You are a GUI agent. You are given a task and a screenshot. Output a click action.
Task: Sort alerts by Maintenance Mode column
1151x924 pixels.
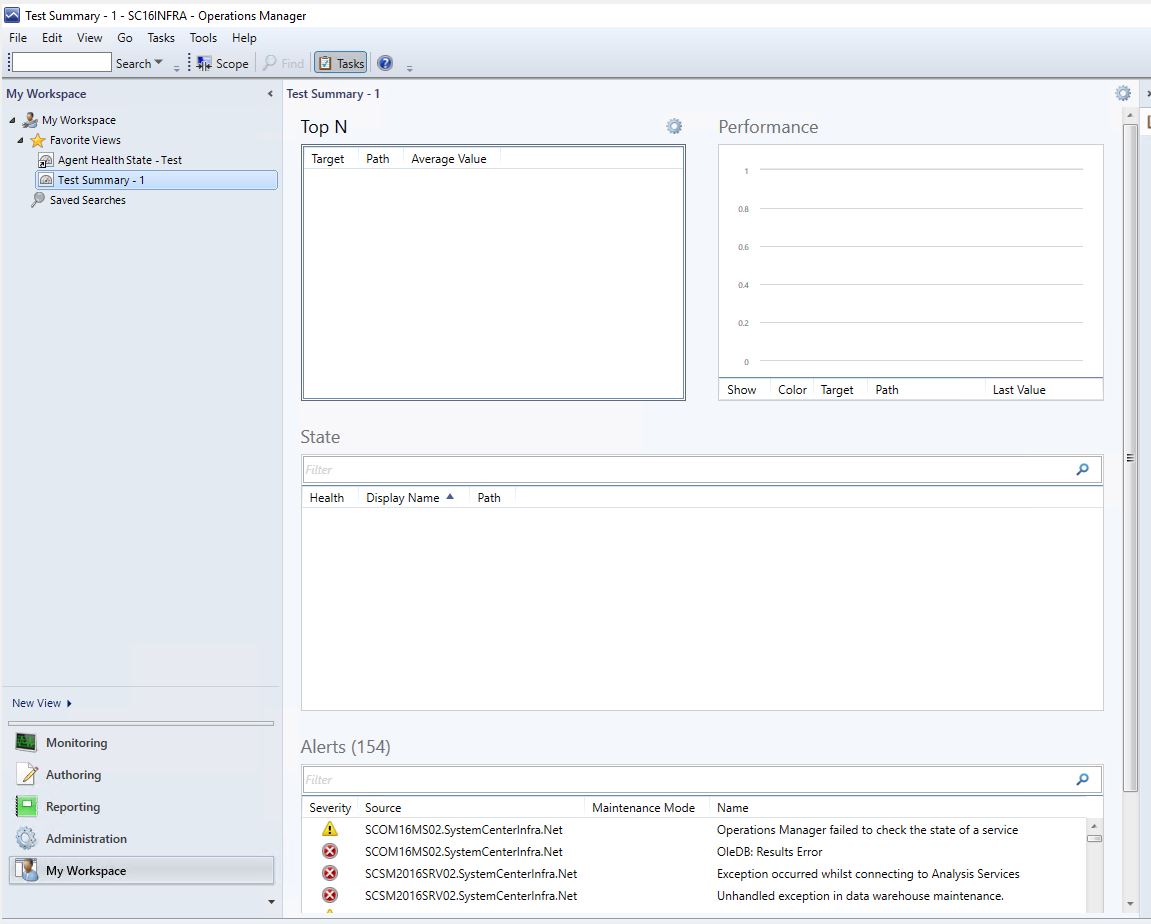pos(643,807)
